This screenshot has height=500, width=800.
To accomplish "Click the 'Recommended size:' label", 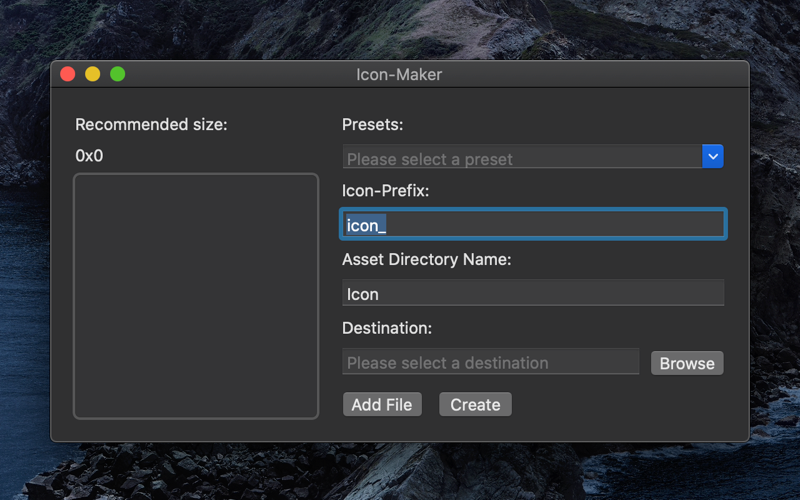I will (x=152, y=124).
